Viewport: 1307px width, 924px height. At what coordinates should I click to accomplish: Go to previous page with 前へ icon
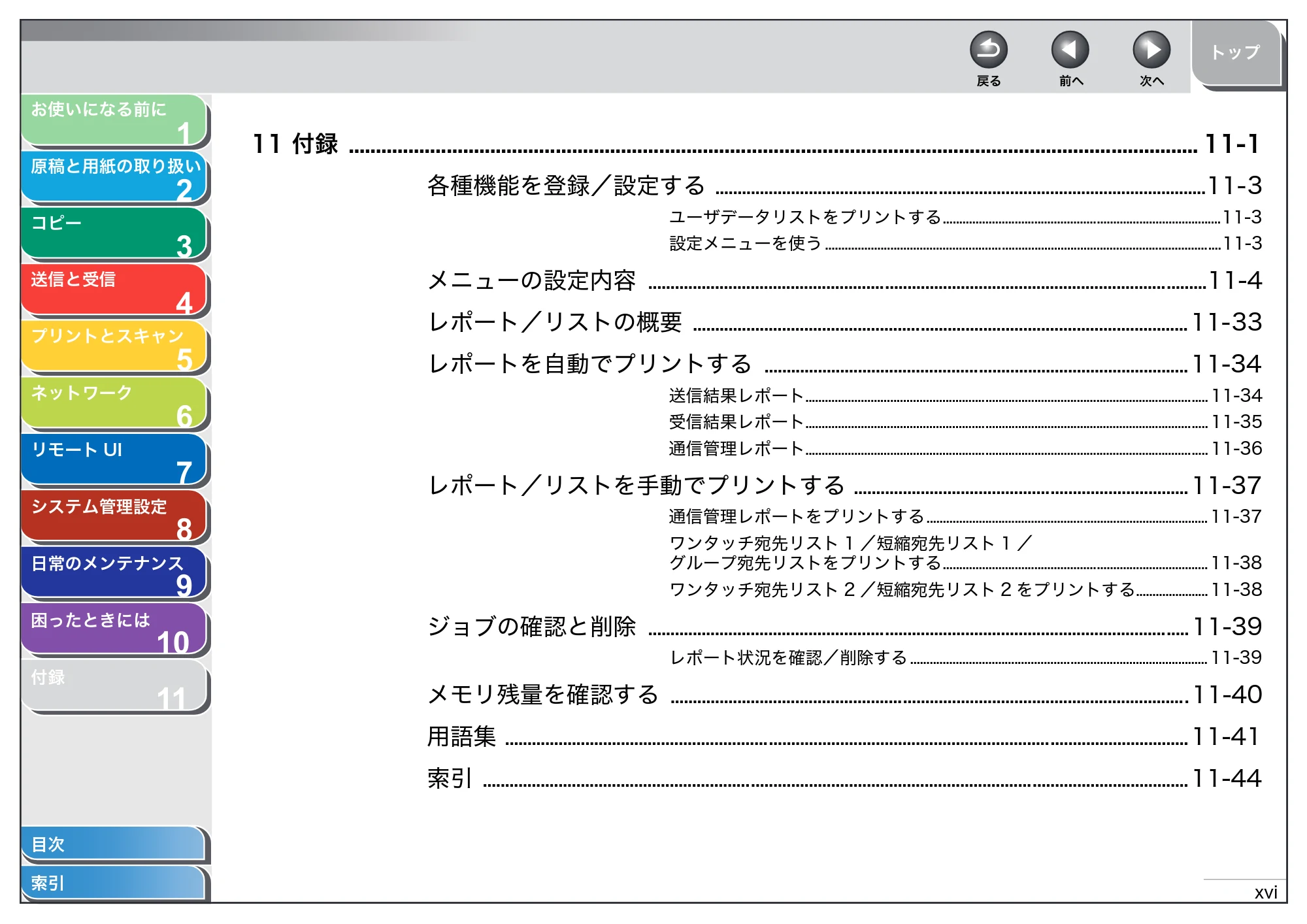coord(1070,50)
